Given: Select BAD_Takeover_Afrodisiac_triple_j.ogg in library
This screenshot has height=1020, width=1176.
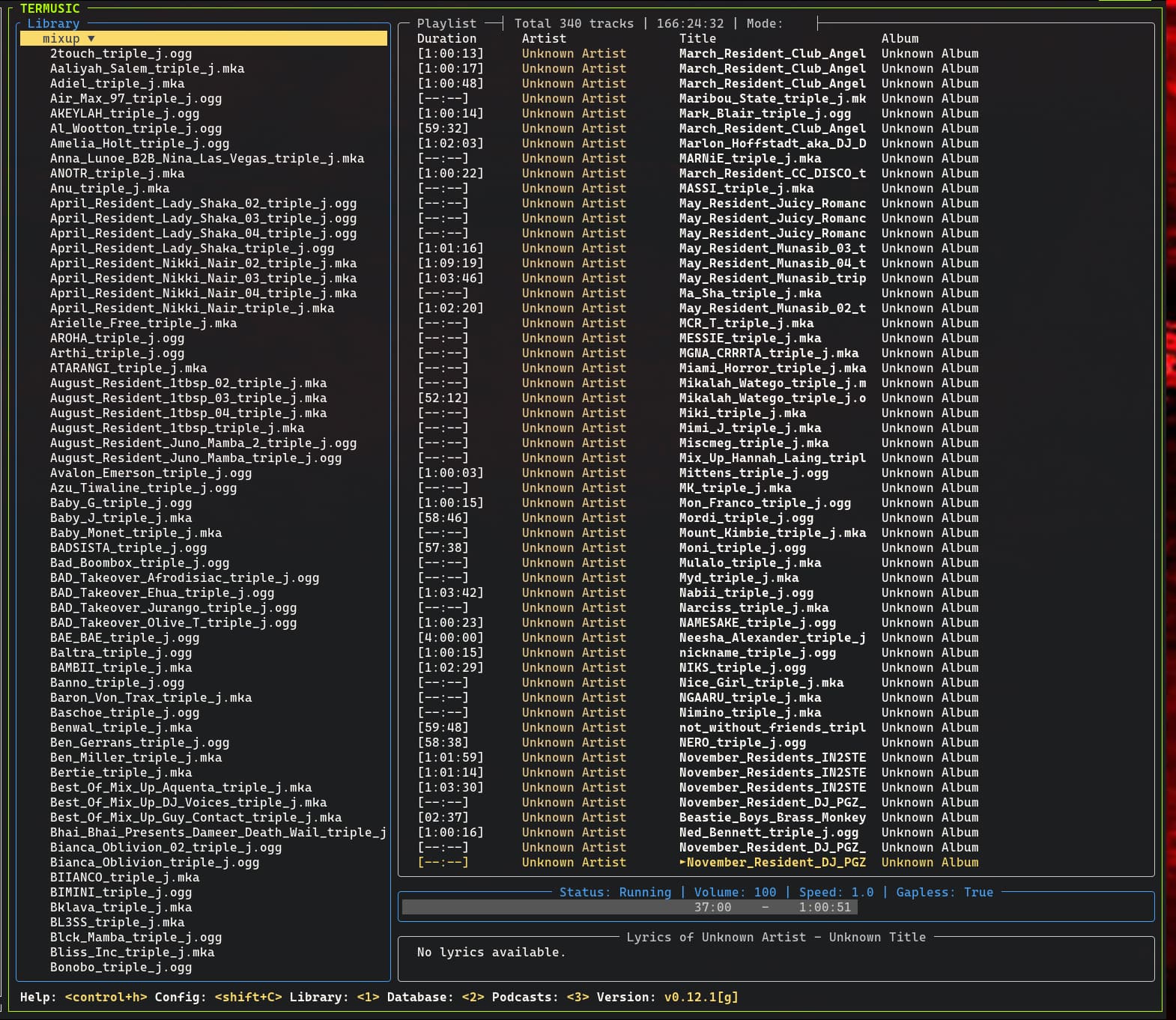Looking at the screenshot, I should [x=184, y=577].
